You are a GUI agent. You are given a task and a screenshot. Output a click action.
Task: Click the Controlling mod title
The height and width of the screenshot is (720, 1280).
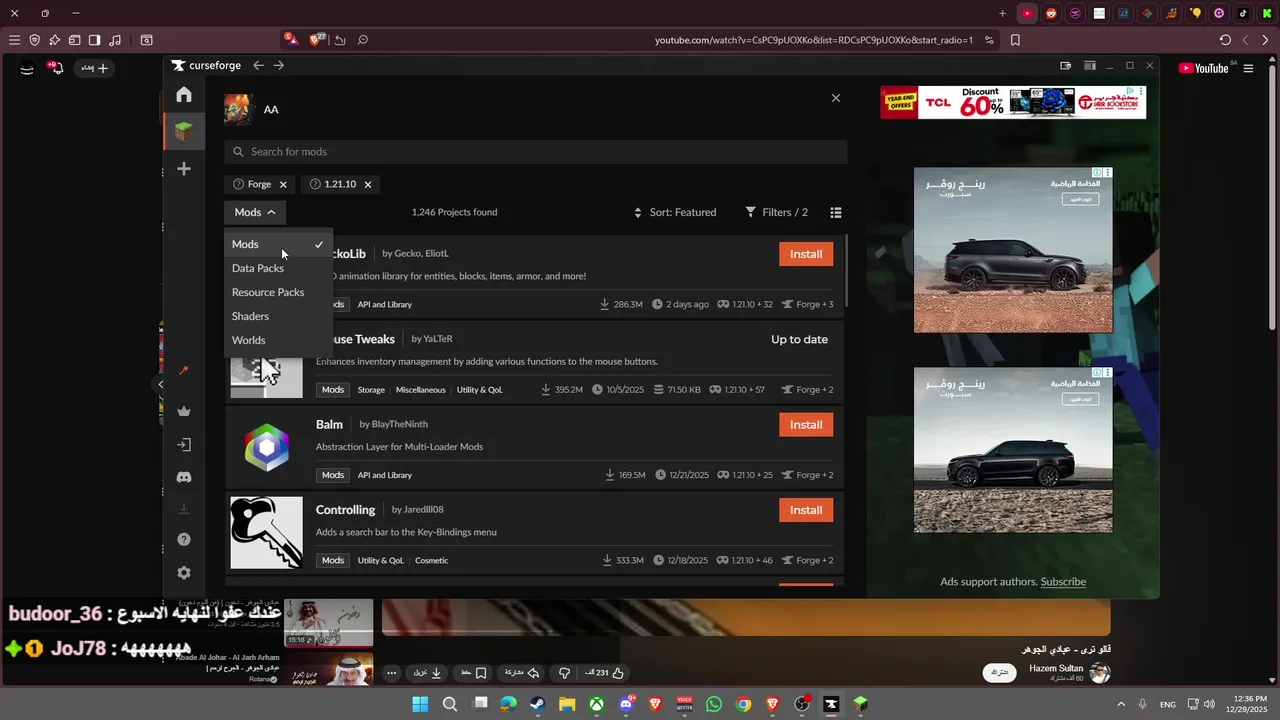(x=346, y=510)
